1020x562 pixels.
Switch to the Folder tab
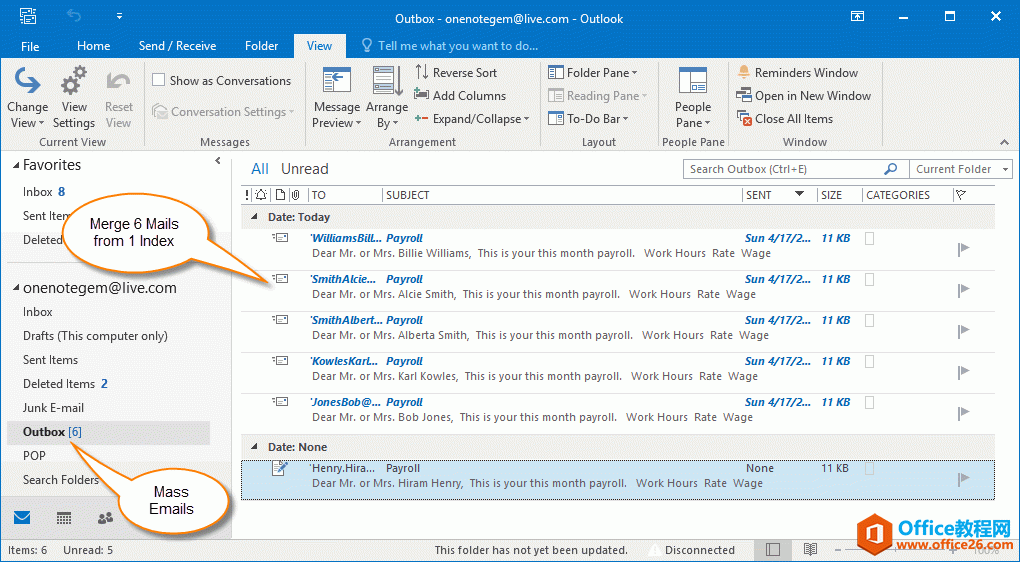click(262, 46)
